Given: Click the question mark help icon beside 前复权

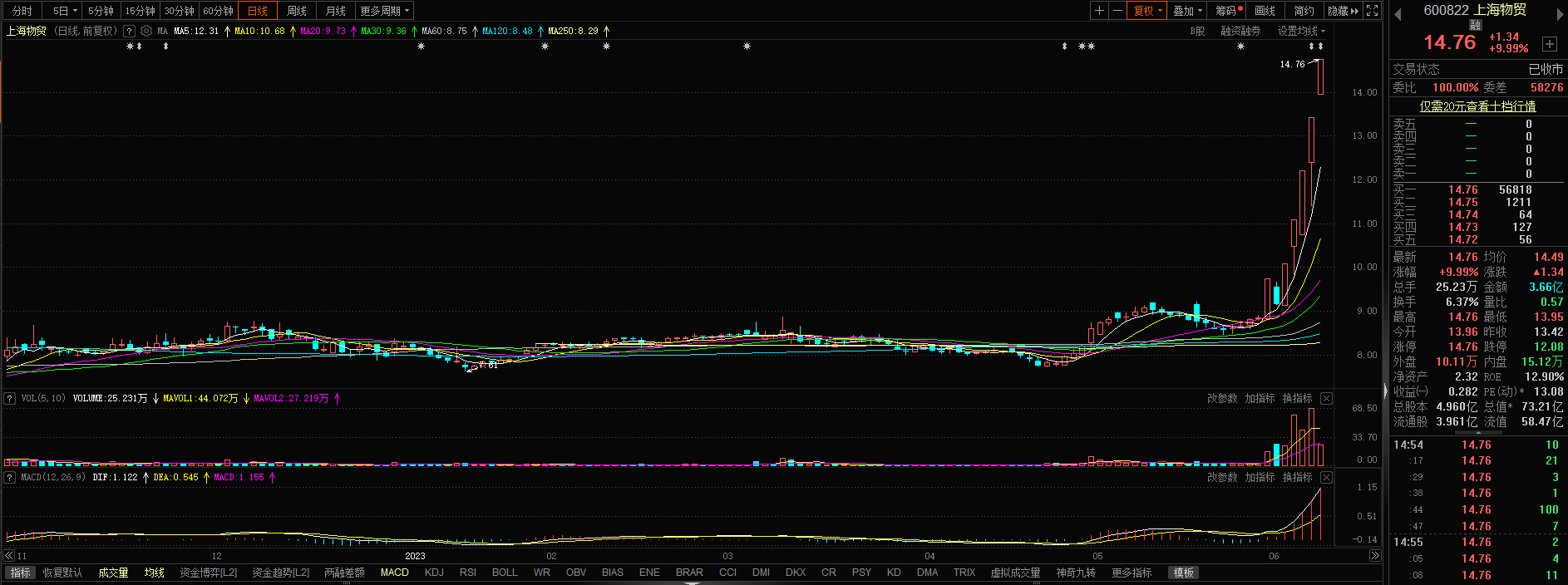Looking at the screenshot, I should (129, 31).
